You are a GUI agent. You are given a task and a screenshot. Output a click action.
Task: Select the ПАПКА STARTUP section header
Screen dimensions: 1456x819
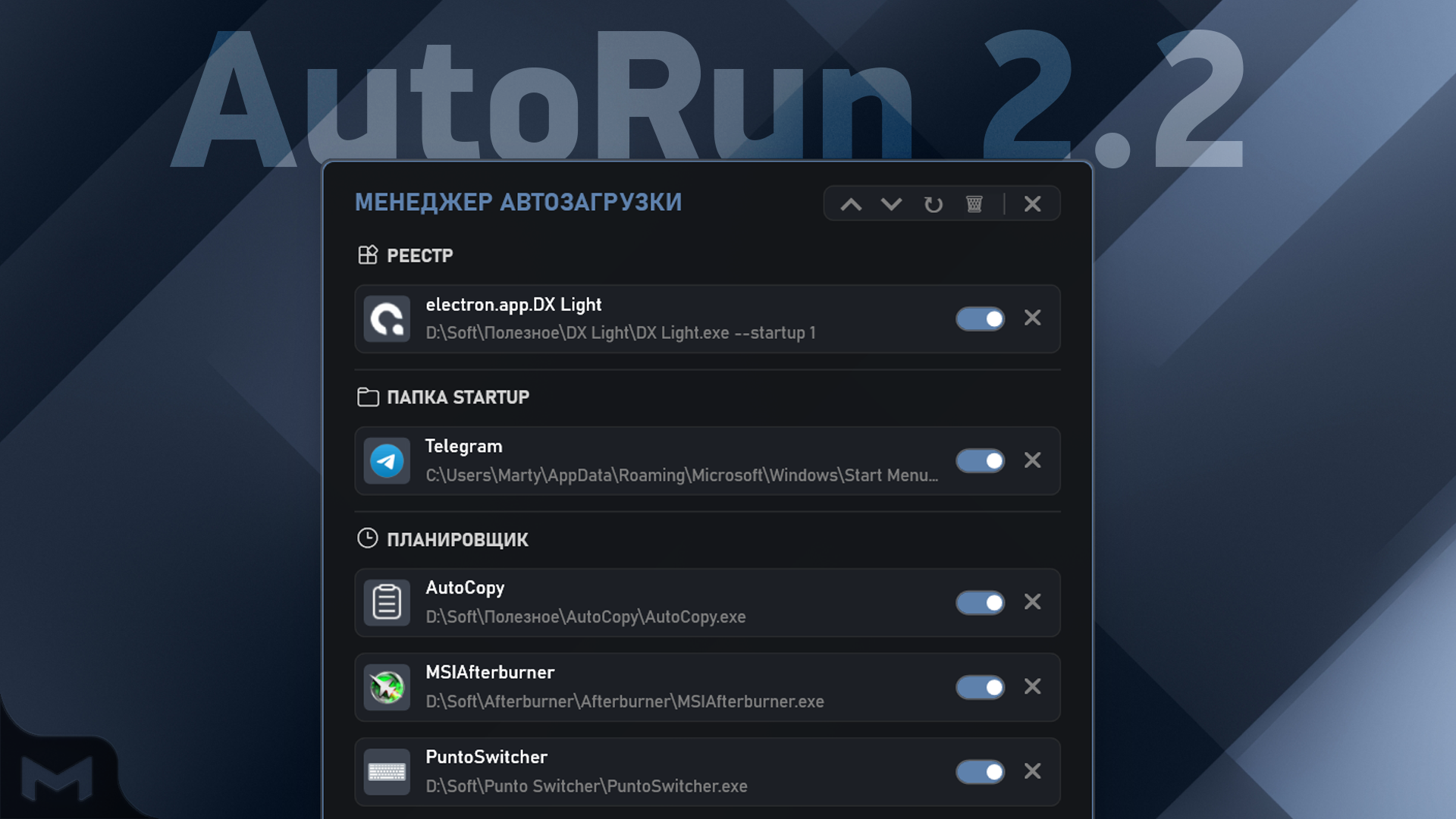point(458,397)
